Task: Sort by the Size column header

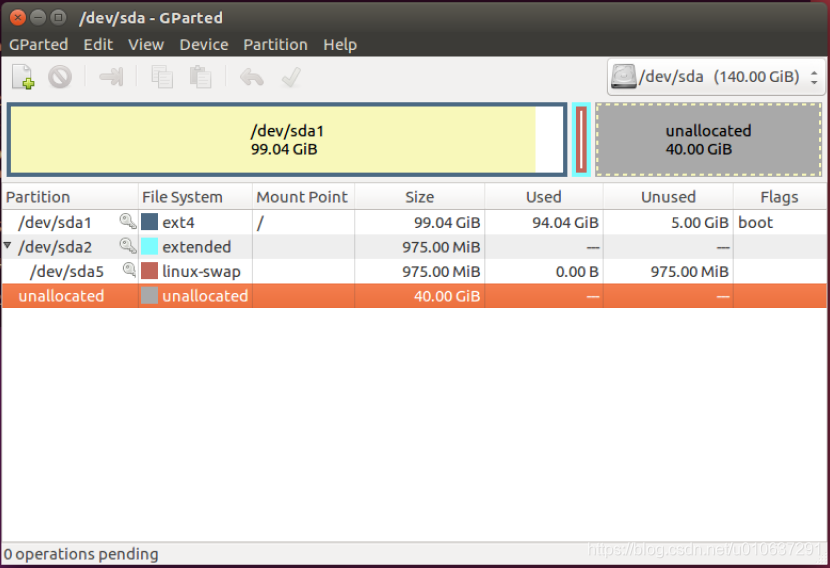Action: tap(419, 197)
